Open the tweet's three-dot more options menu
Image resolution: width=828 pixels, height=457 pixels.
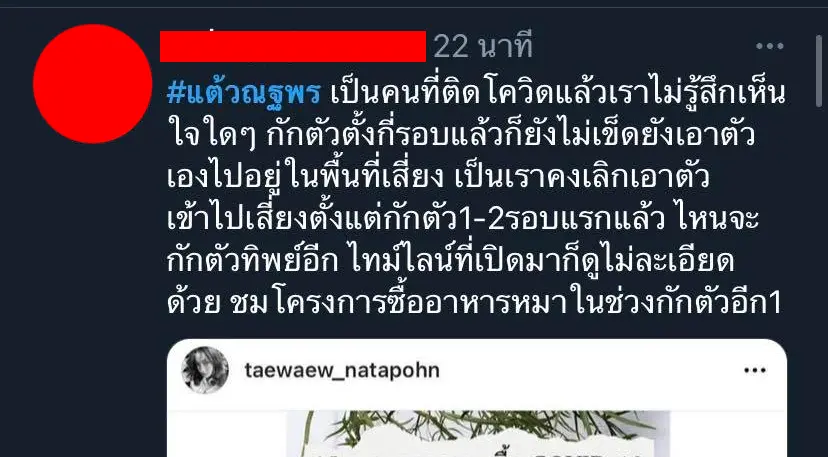769,46
